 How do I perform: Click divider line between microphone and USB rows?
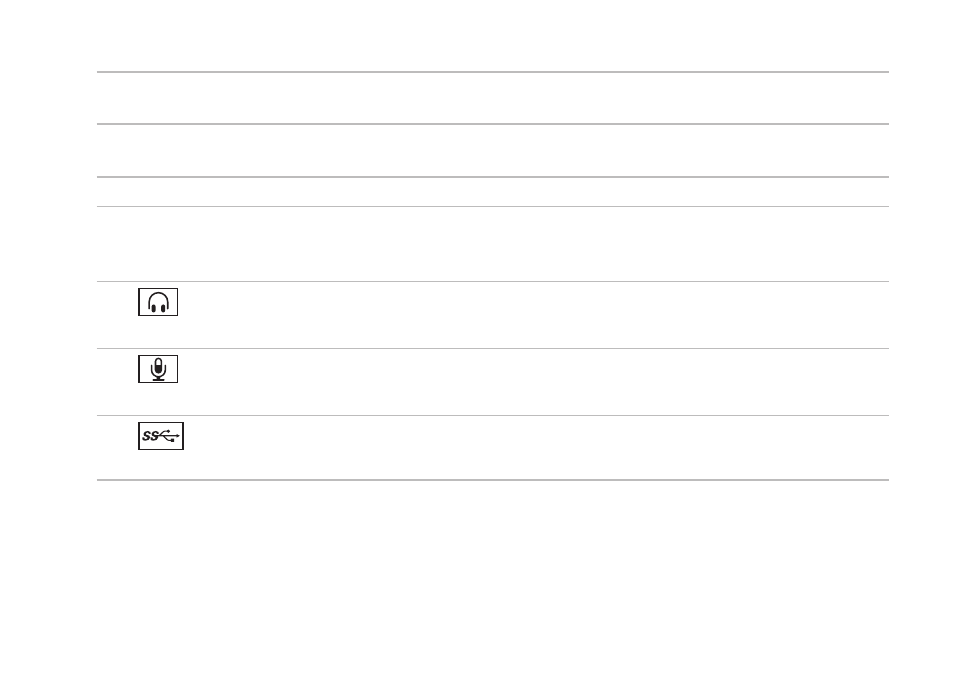(493, 415)
